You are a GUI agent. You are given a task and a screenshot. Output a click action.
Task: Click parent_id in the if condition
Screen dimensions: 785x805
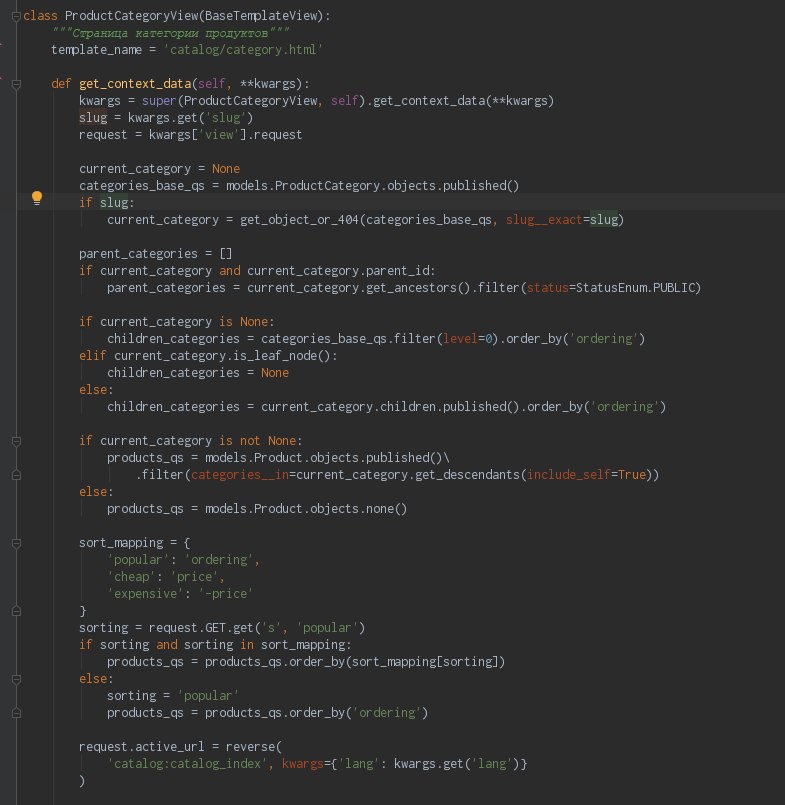(x=400, y=271)
